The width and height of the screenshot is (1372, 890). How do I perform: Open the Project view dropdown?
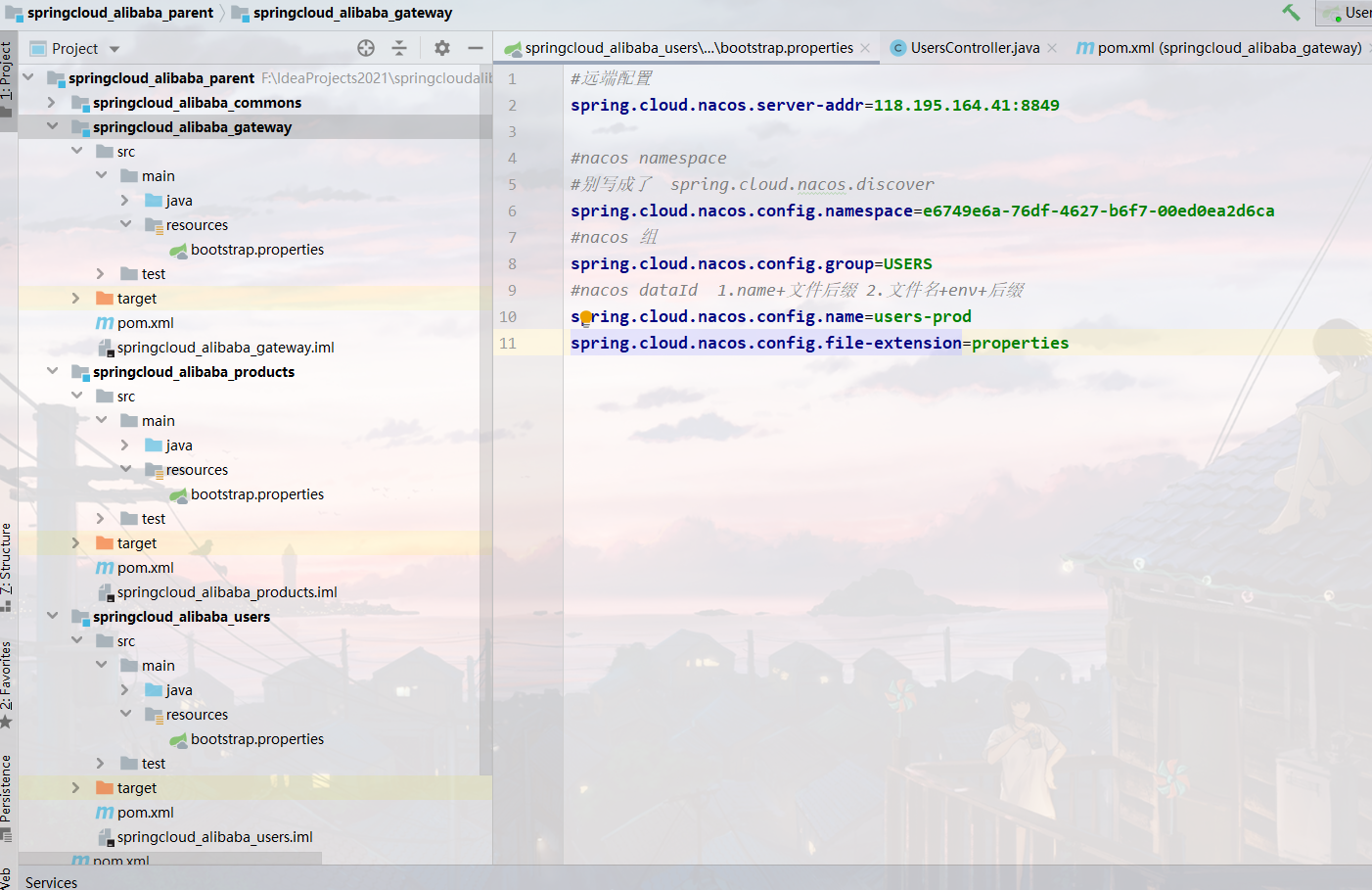pyautogui.click(x=114, y=49)
